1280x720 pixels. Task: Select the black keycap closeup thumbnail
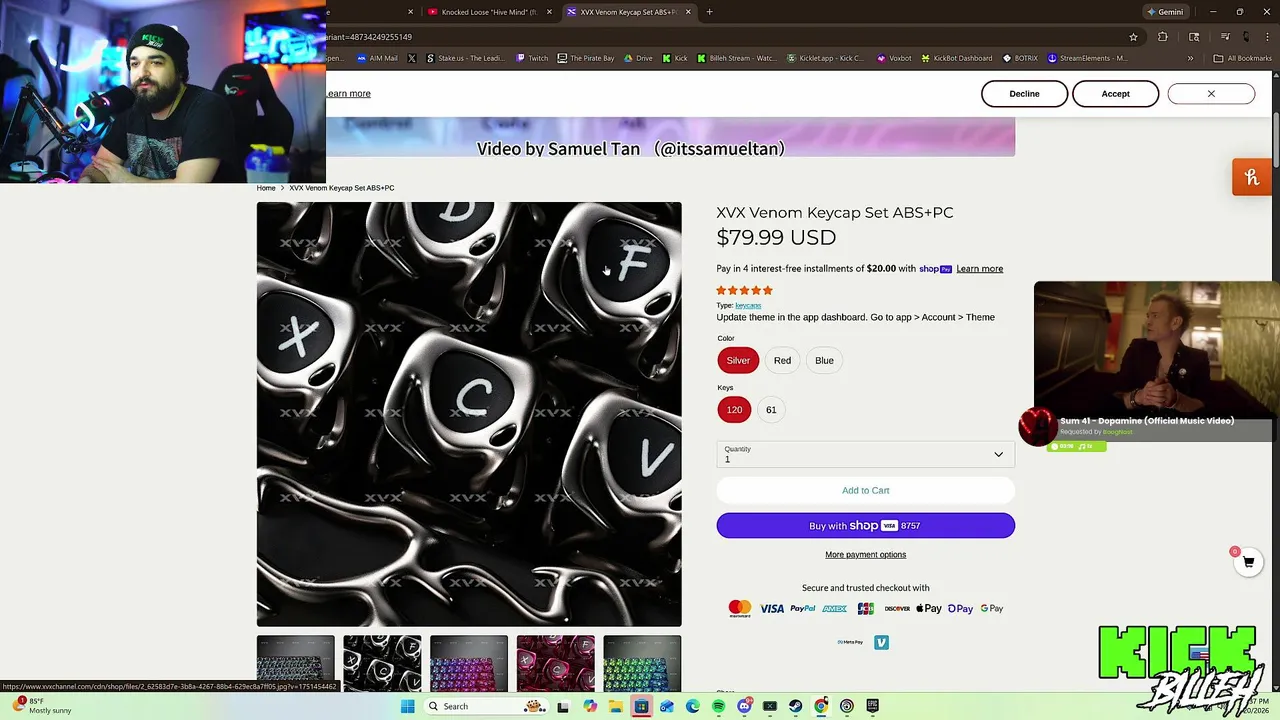382,663
